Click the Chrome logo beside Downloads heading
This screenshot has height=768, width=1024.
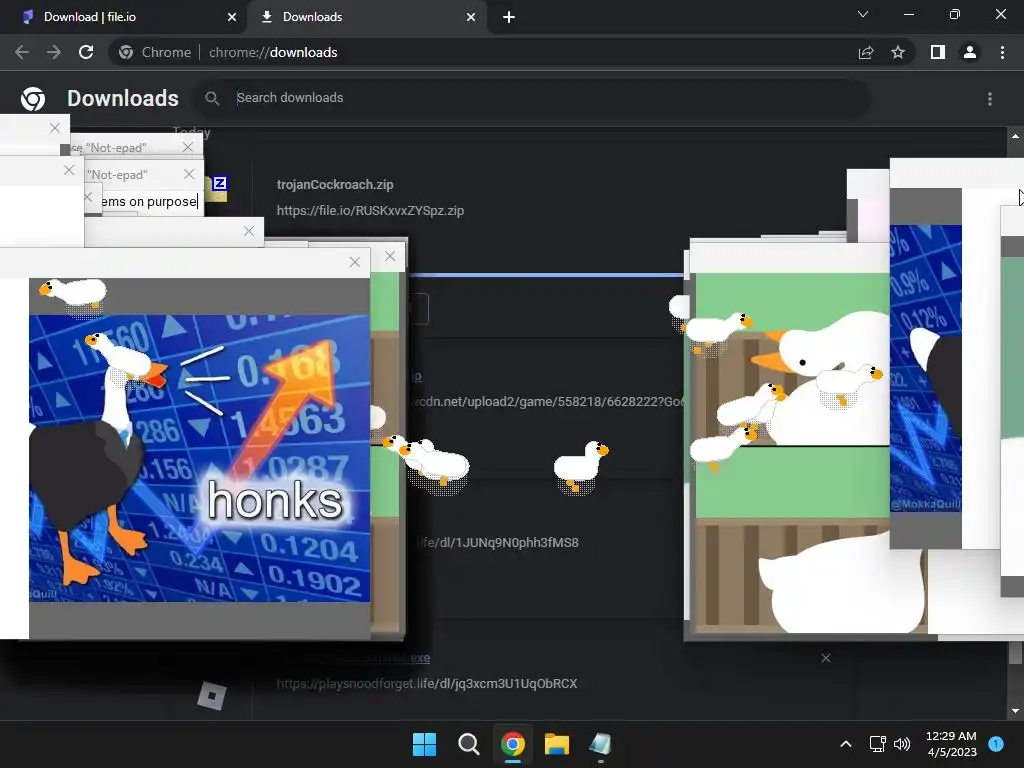tap(33, 99)
